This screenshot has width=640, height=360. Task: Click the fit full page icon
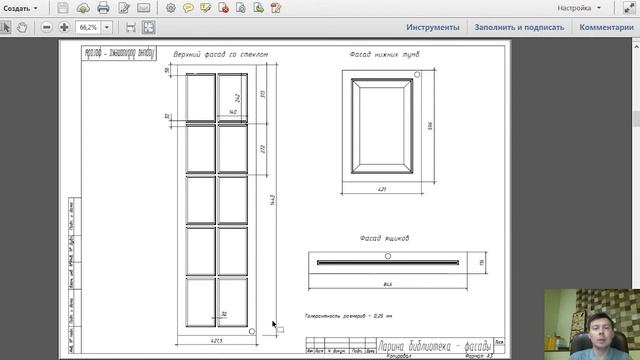point(149,27)
